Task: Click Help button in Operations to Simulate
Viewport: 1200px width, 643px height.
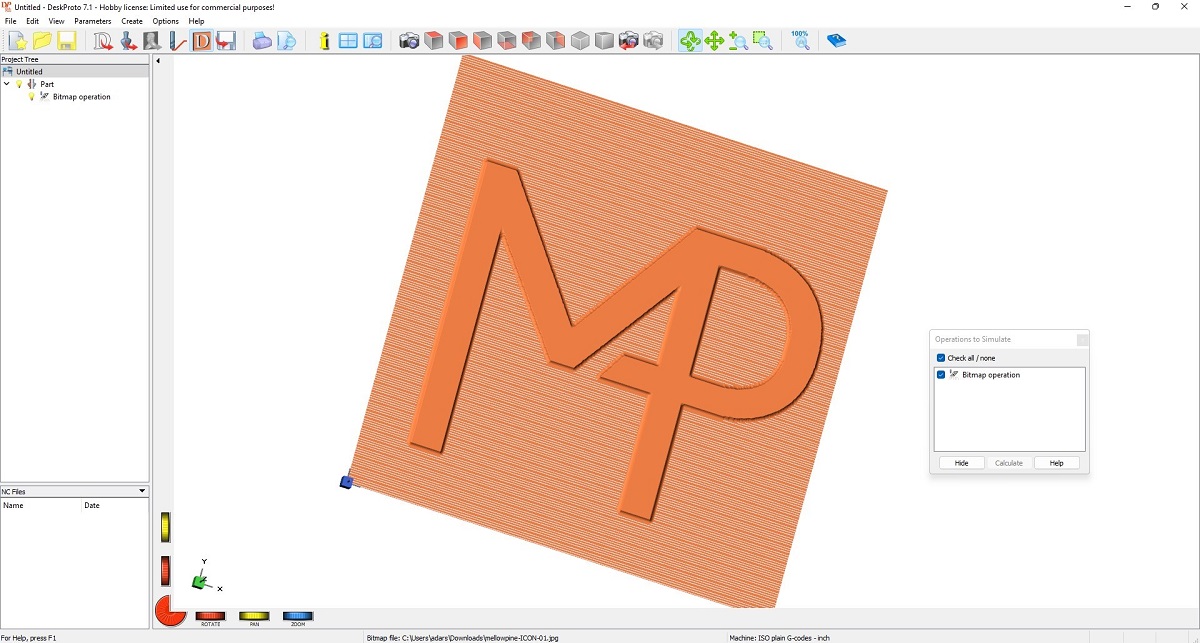Action: (x=1057, y=463)
